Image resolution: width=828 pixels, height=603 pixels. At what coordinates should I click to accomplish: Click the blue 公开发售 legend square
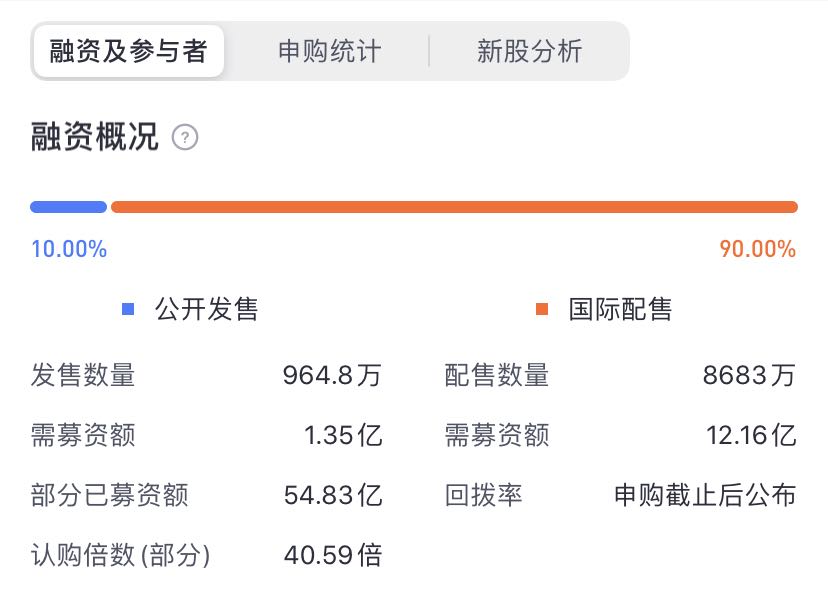[128, 309]
